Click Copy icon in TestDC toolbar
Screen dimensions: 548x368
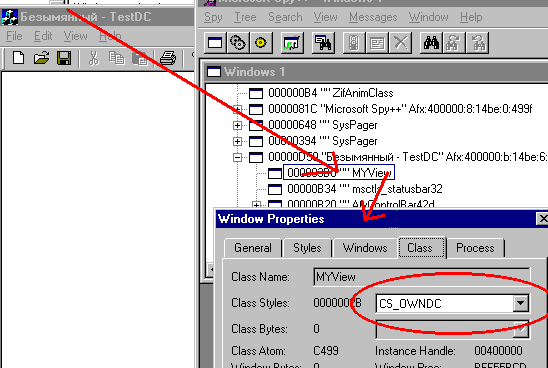[116, 58]
